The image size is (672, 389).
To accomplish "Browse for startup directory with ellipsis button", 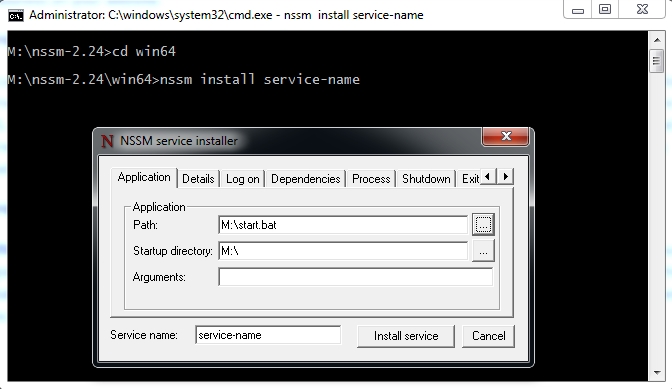I will click(x=483, y=251).
